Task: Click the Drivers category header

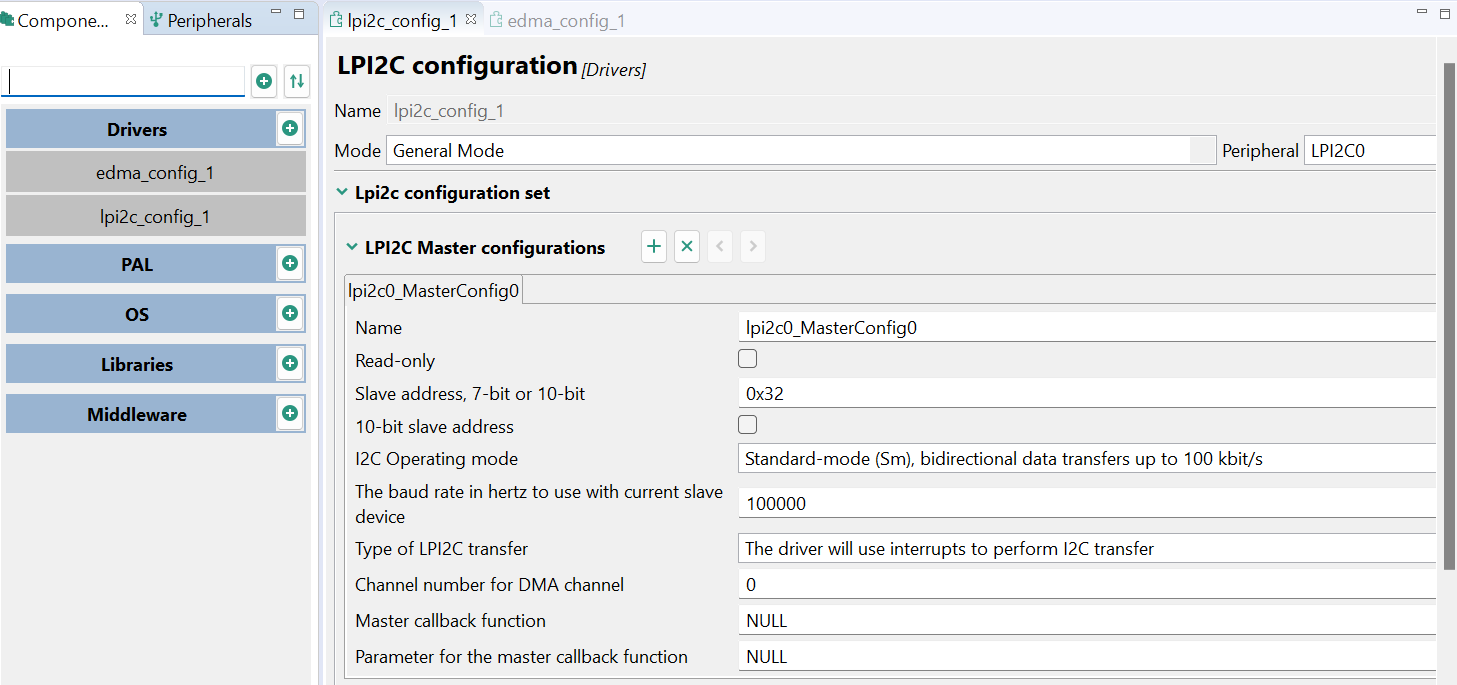Action: [x=137, y=129]
